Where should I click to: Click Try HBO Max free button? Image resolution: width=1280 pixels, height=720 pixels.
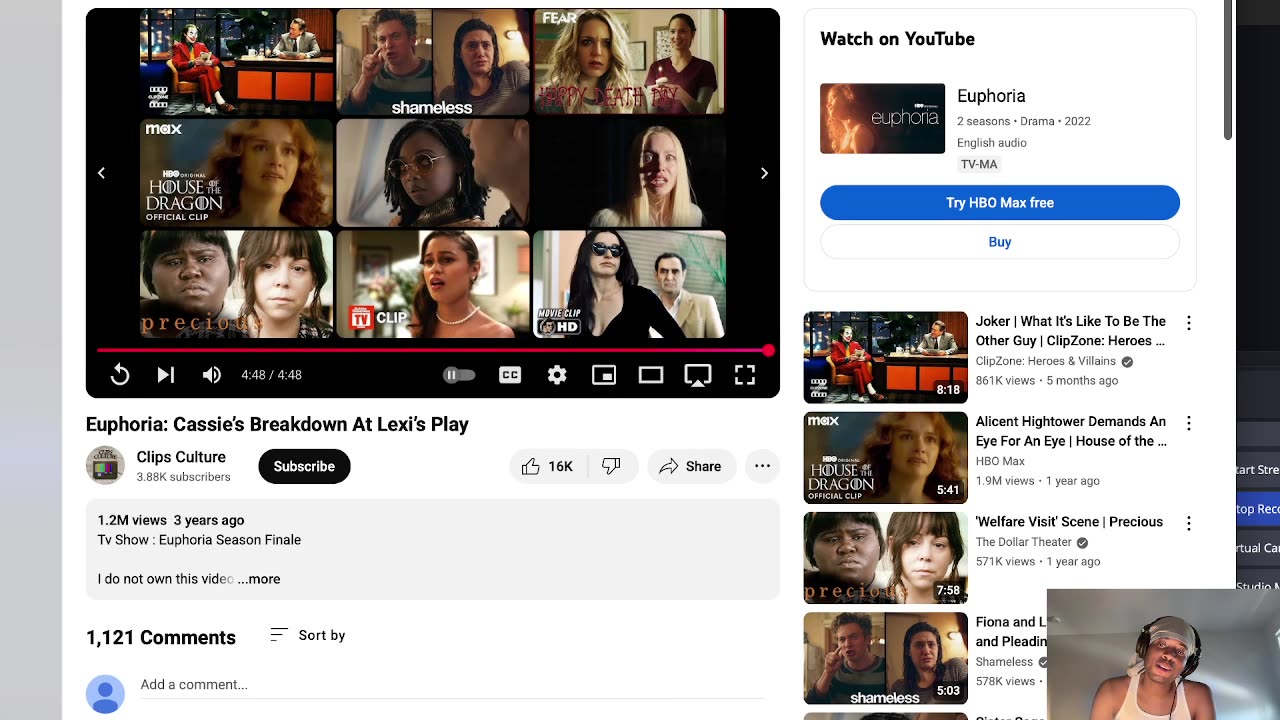(1000, 202)
